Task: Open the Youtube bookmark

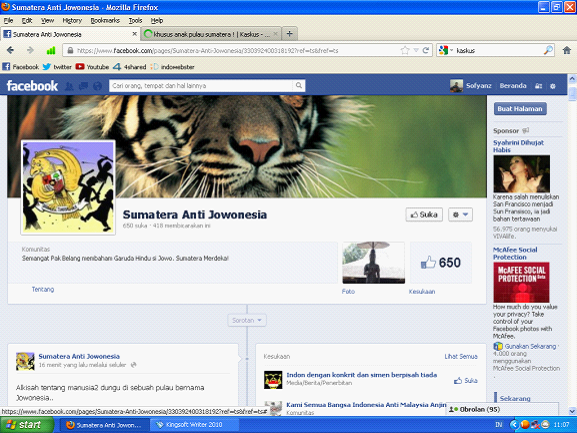Action: coord(92,67)
